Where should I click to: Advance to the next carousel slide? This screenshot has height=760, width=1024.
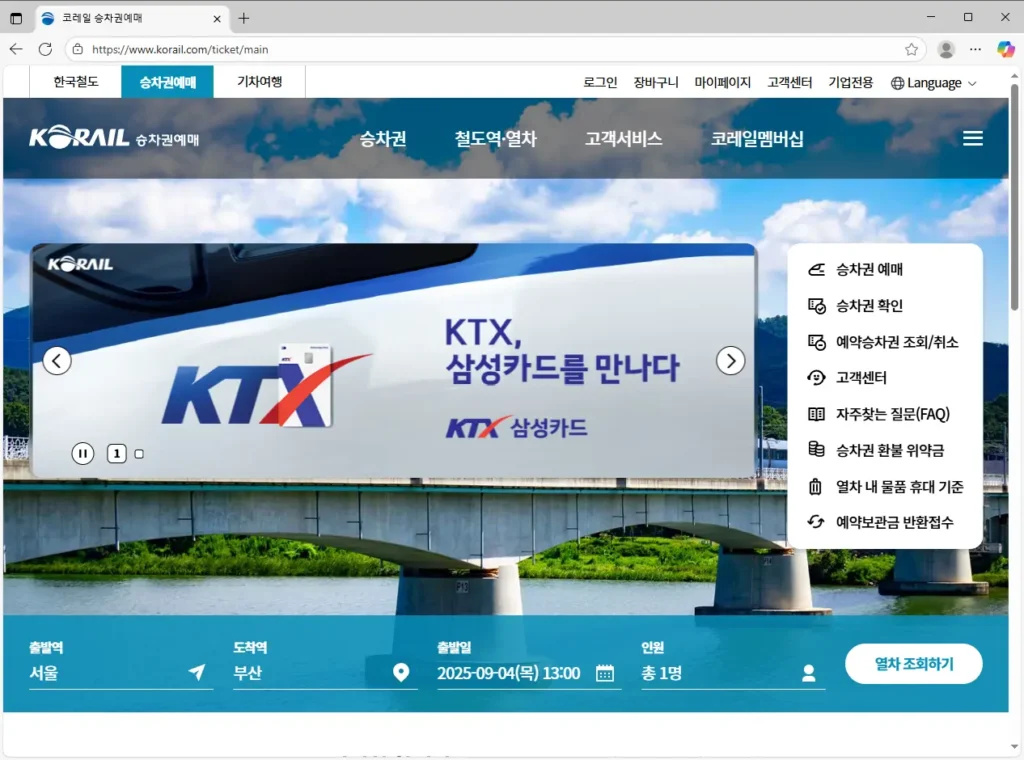pos(731,360)
